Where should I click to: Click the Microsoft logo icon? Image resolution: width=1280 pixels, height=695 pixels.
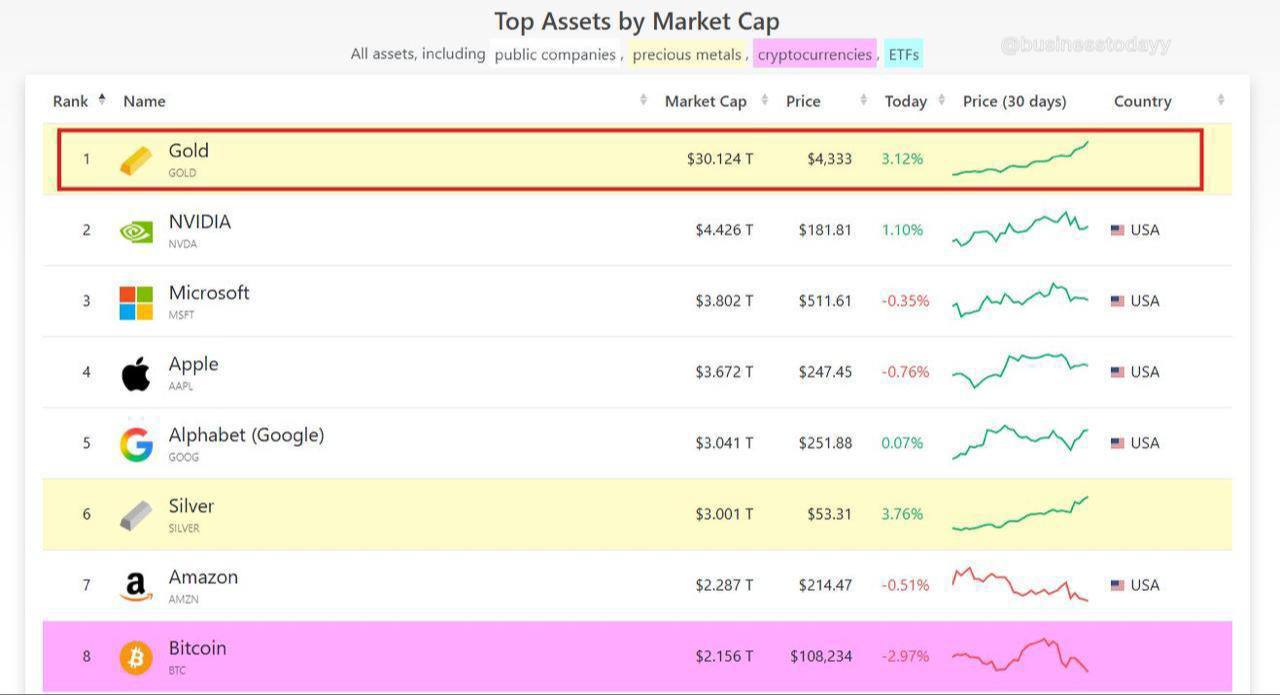tap(136, 302)
